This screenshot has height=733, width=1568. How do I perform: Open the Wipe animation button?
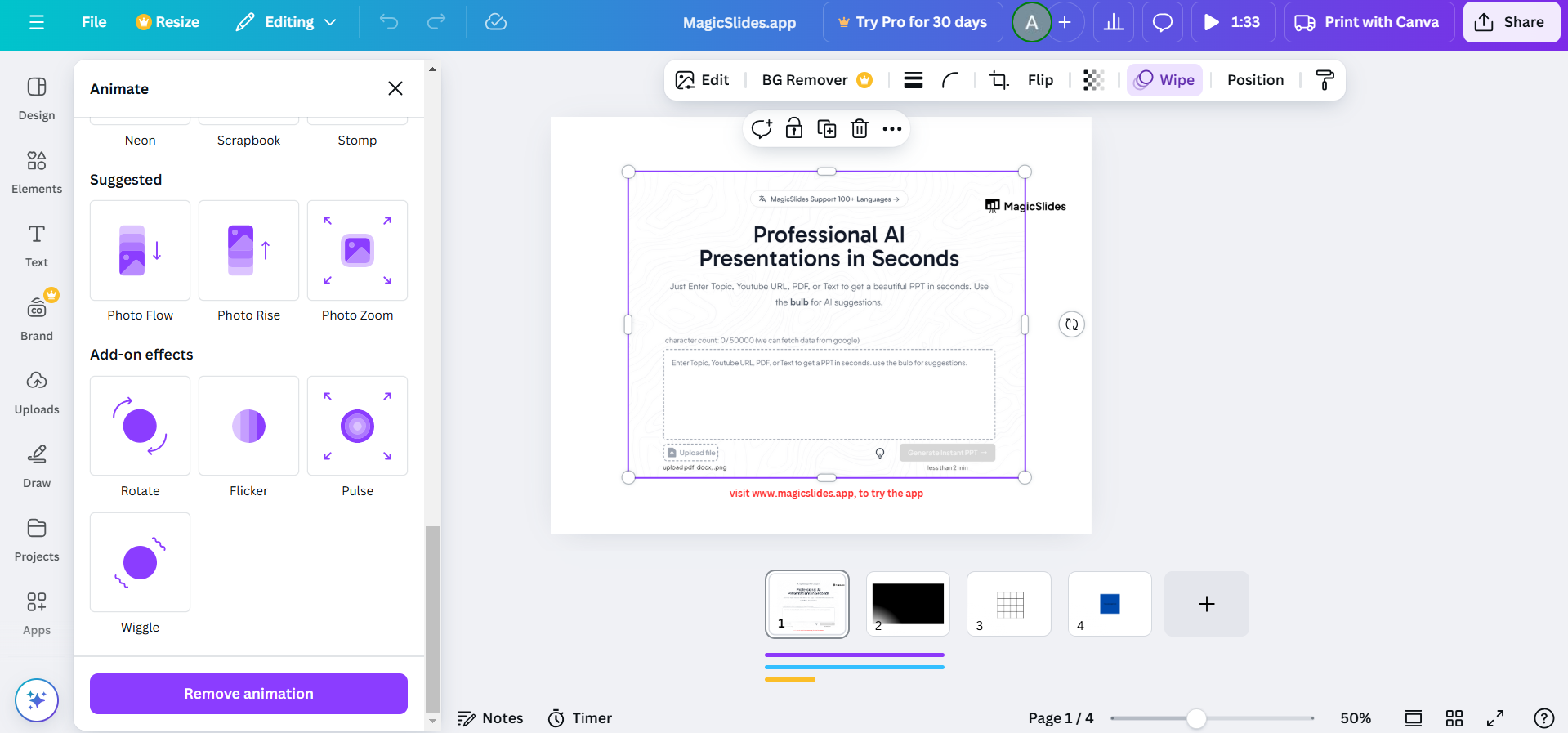click(1164, 80)
